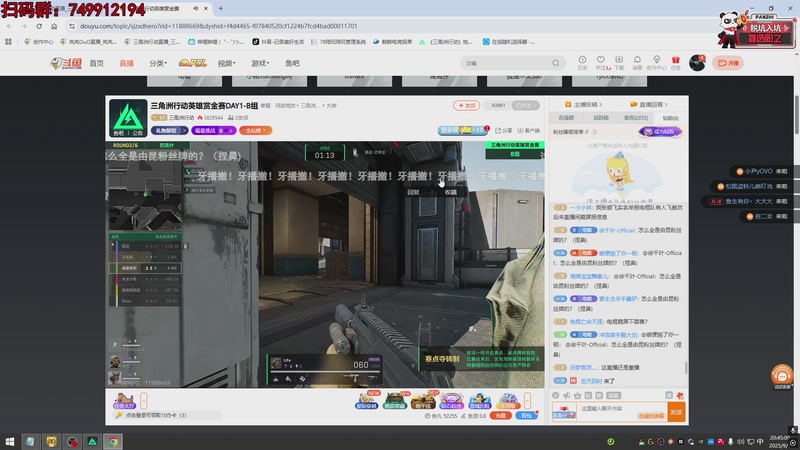The height and width of the screenshot is (450, 800).
Task: Open a new browser tab with plus
Action: point(220,8)
